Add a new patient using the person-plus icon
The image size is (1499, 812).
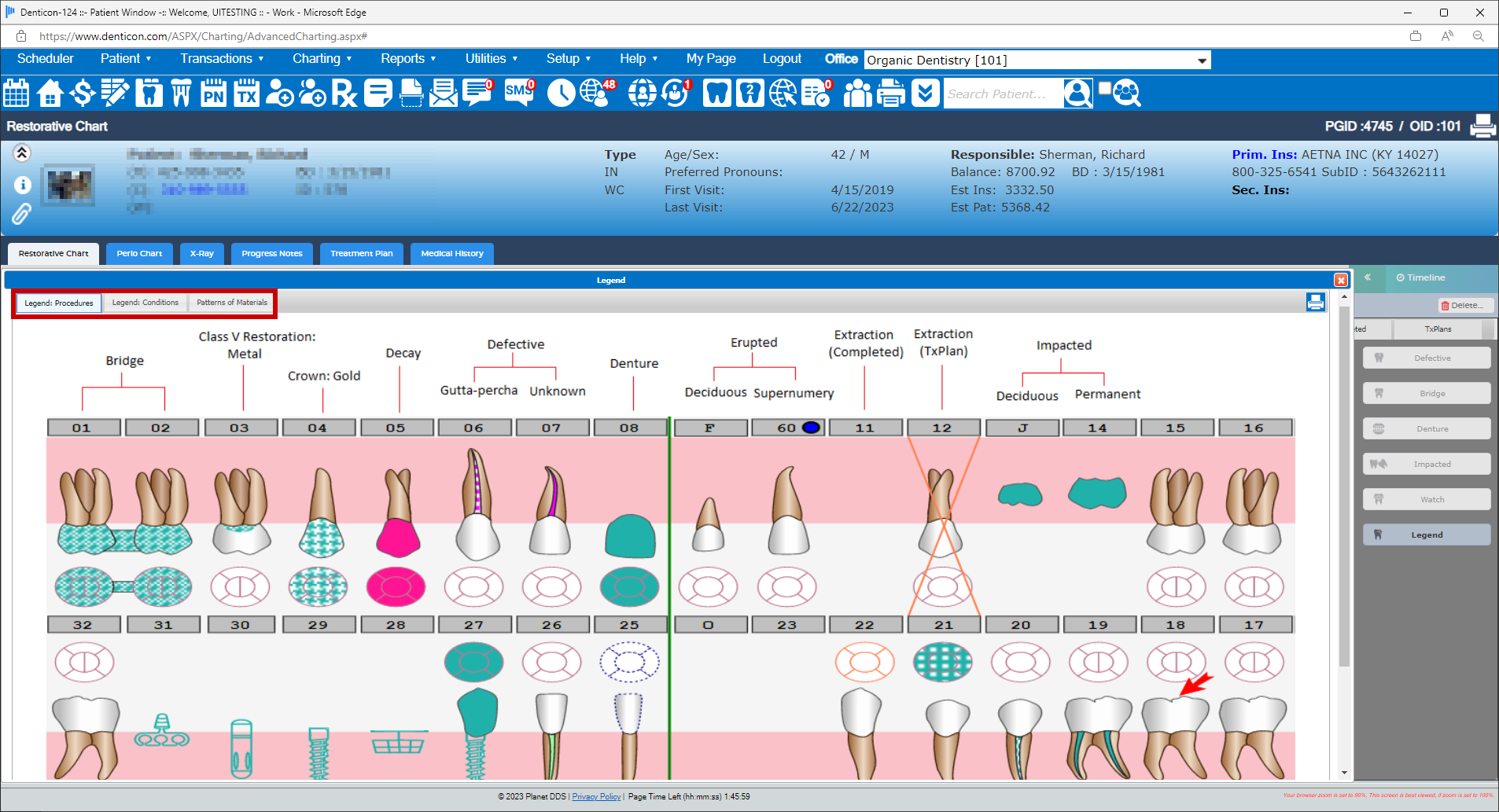tap(279, 93)
